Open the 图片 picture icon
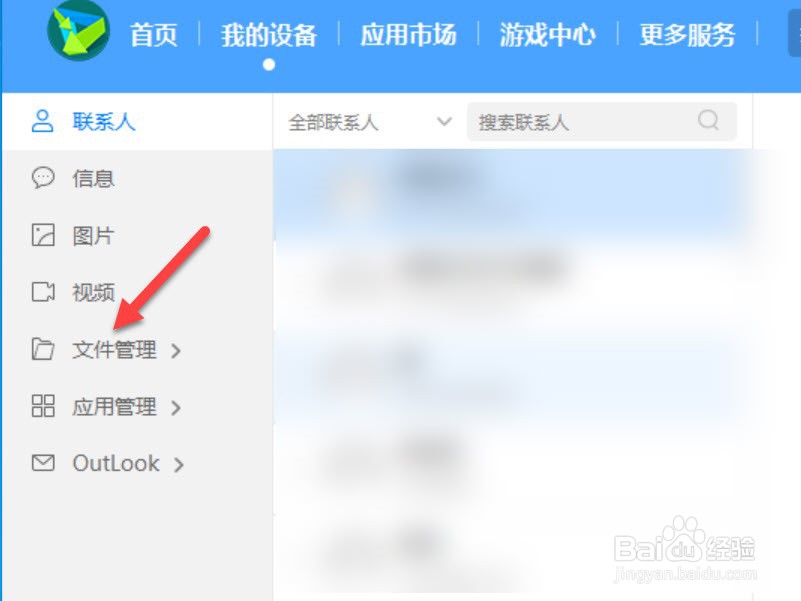The height and width of the screenshot is (601, 801). coord(43,235)
